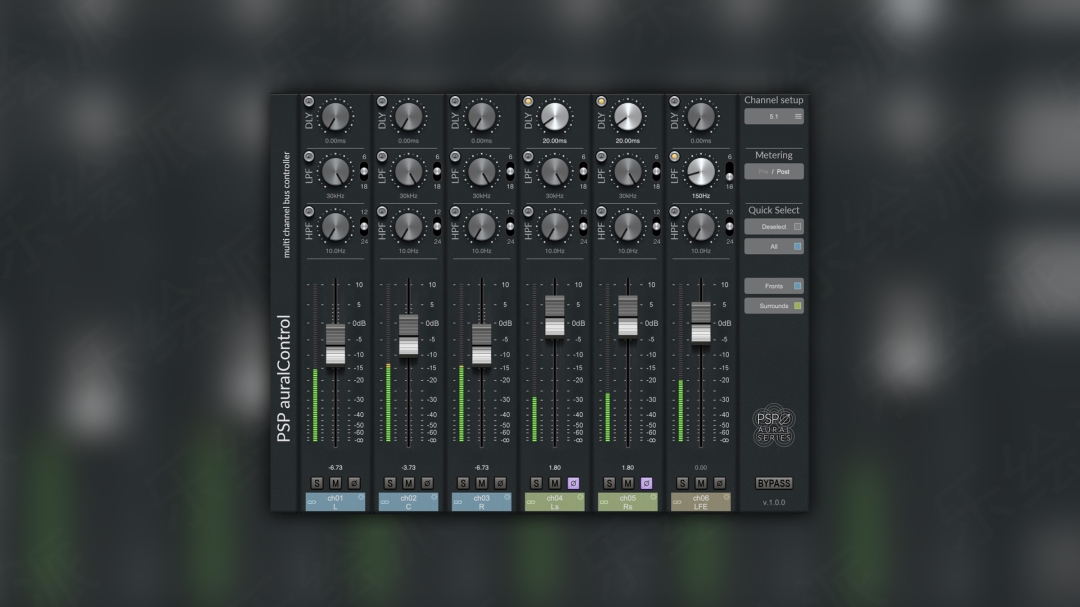Viewport: 1080px width, 607px height.
Task: Click link icon on ch02 C label
Action: pos(385,502)
